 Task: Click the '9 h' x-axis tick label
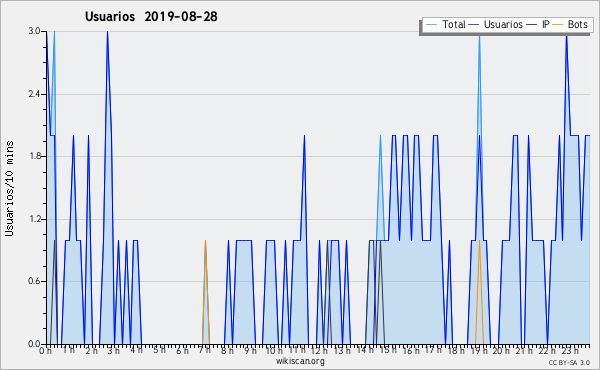[x=250, y=350]
